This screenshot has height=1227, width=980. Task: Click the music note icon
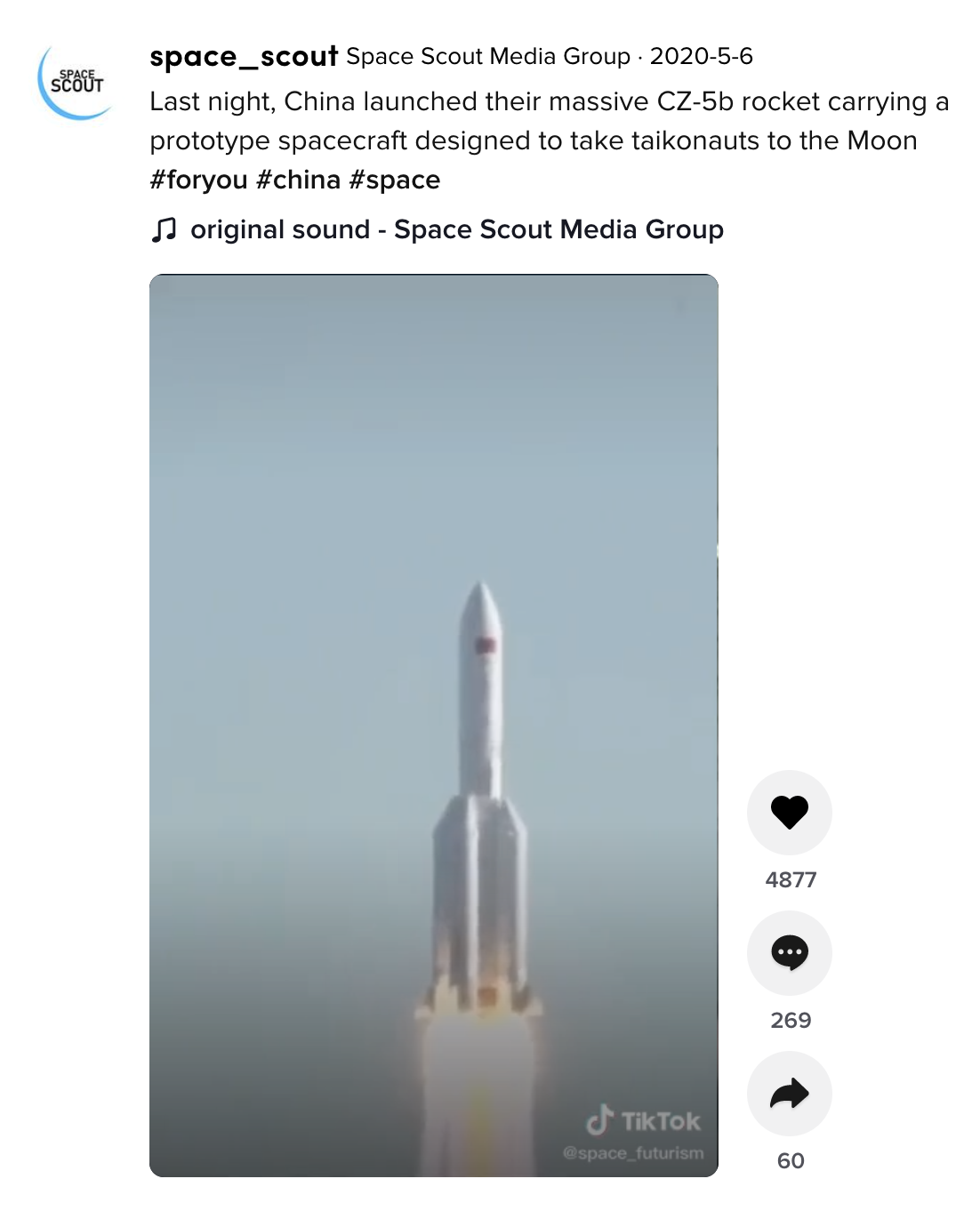coord(164,229)
